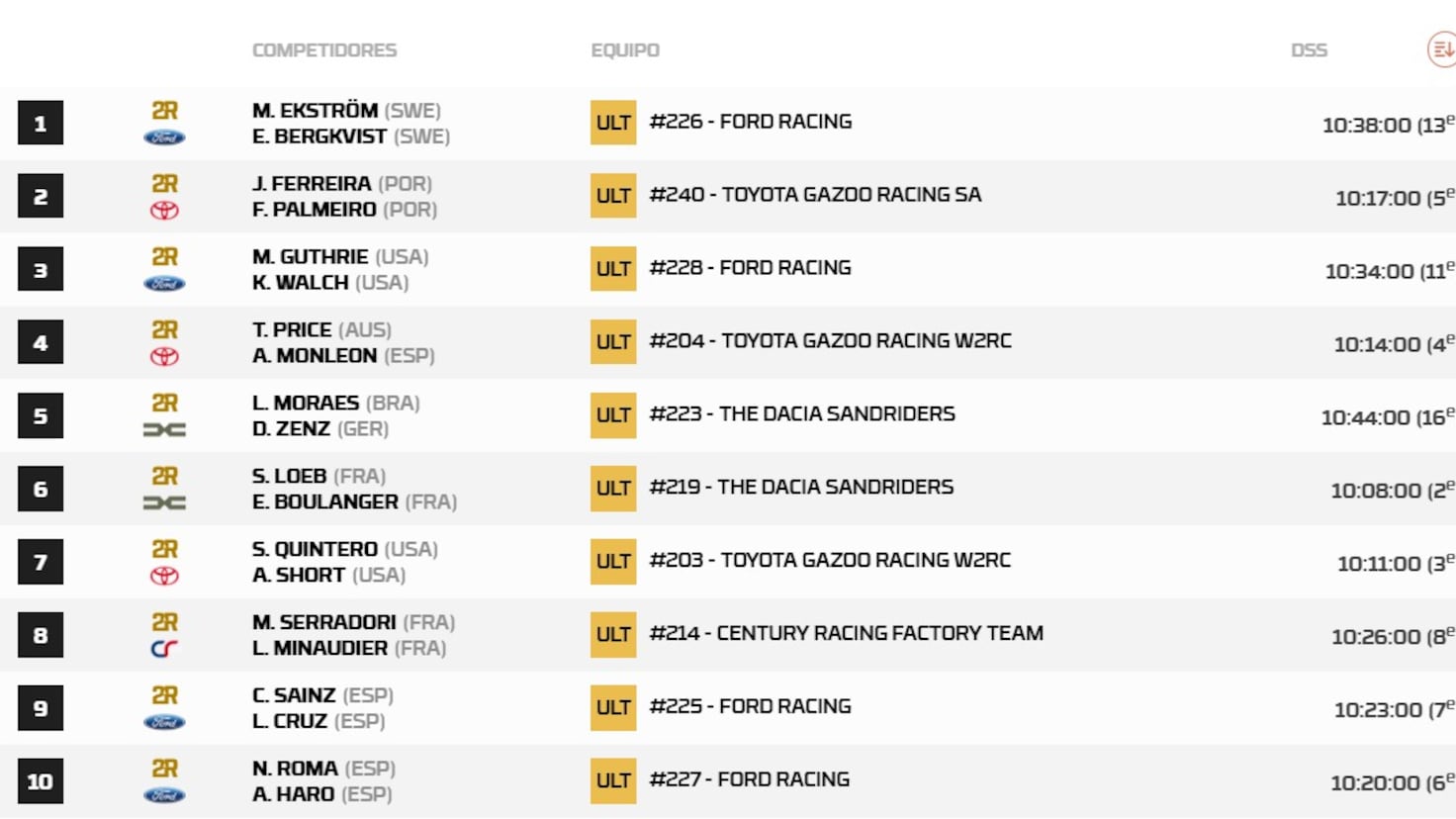The height and width of the screenshot is (819, 1456).
Task: Open team #240 Toyota Gazoo Racing SA
Action: coord(815,195)
